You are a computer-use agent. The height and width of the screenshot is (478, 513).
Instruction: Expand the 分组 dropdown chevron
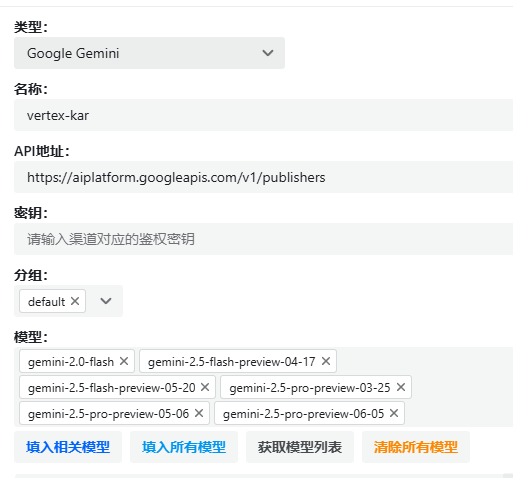pos(106,301)
